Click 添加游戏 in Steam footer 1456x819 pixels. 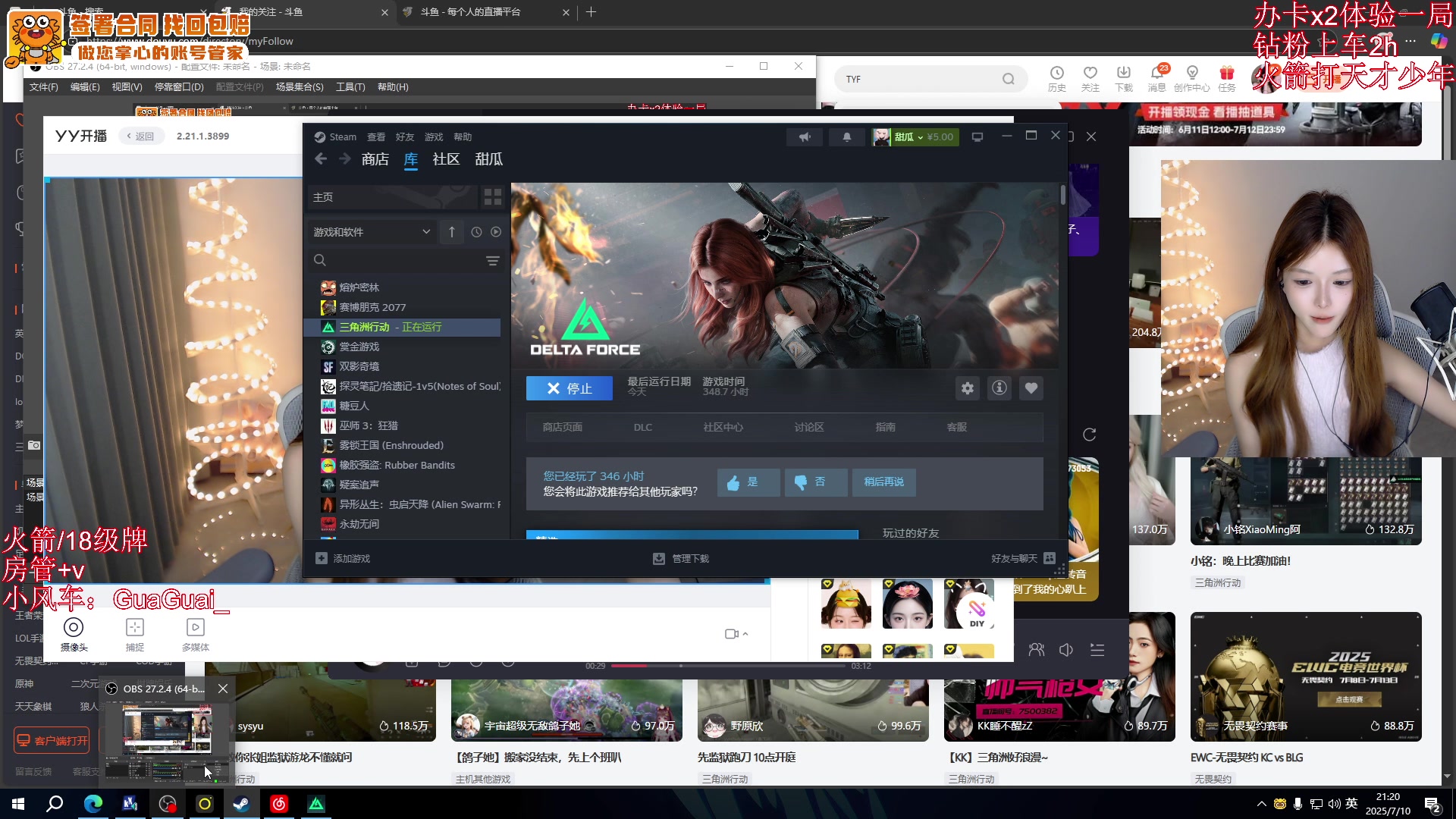coord(344,559)
